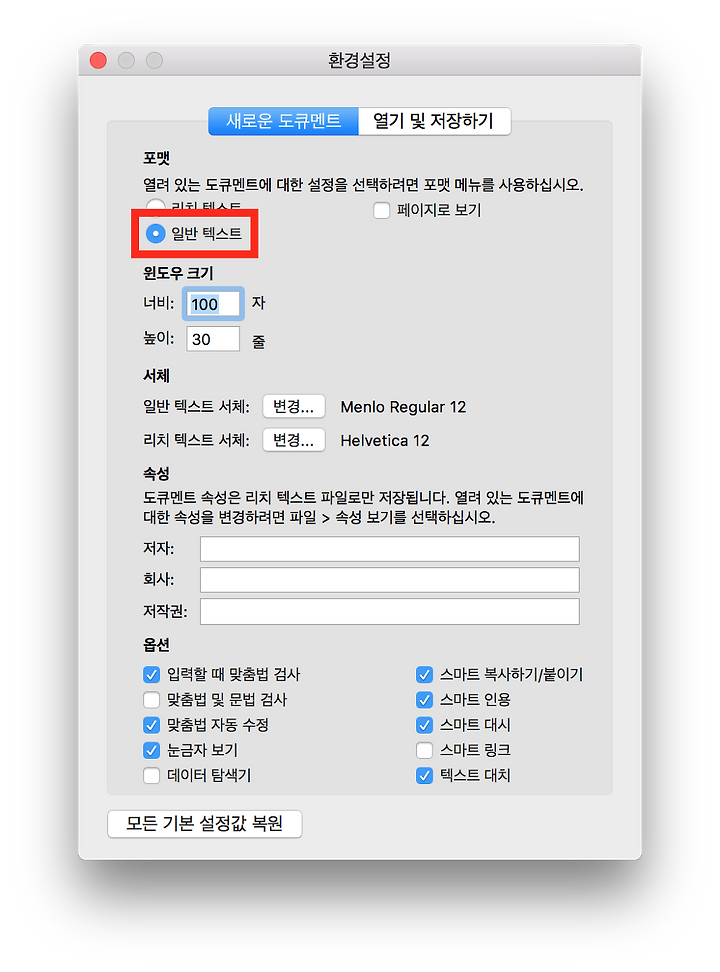Click 모든 기본 설정값 복원 button
Image resolution: width=720 pixels, height=972 pixels.
tap(205, 824)
